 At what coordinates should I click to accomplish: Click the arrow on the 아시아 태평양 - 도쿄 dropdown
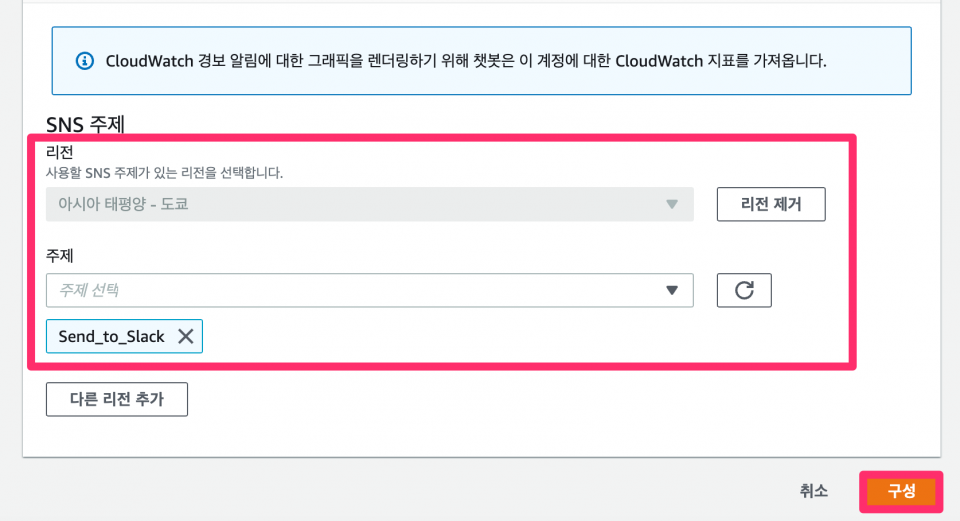tap(672, 204)
